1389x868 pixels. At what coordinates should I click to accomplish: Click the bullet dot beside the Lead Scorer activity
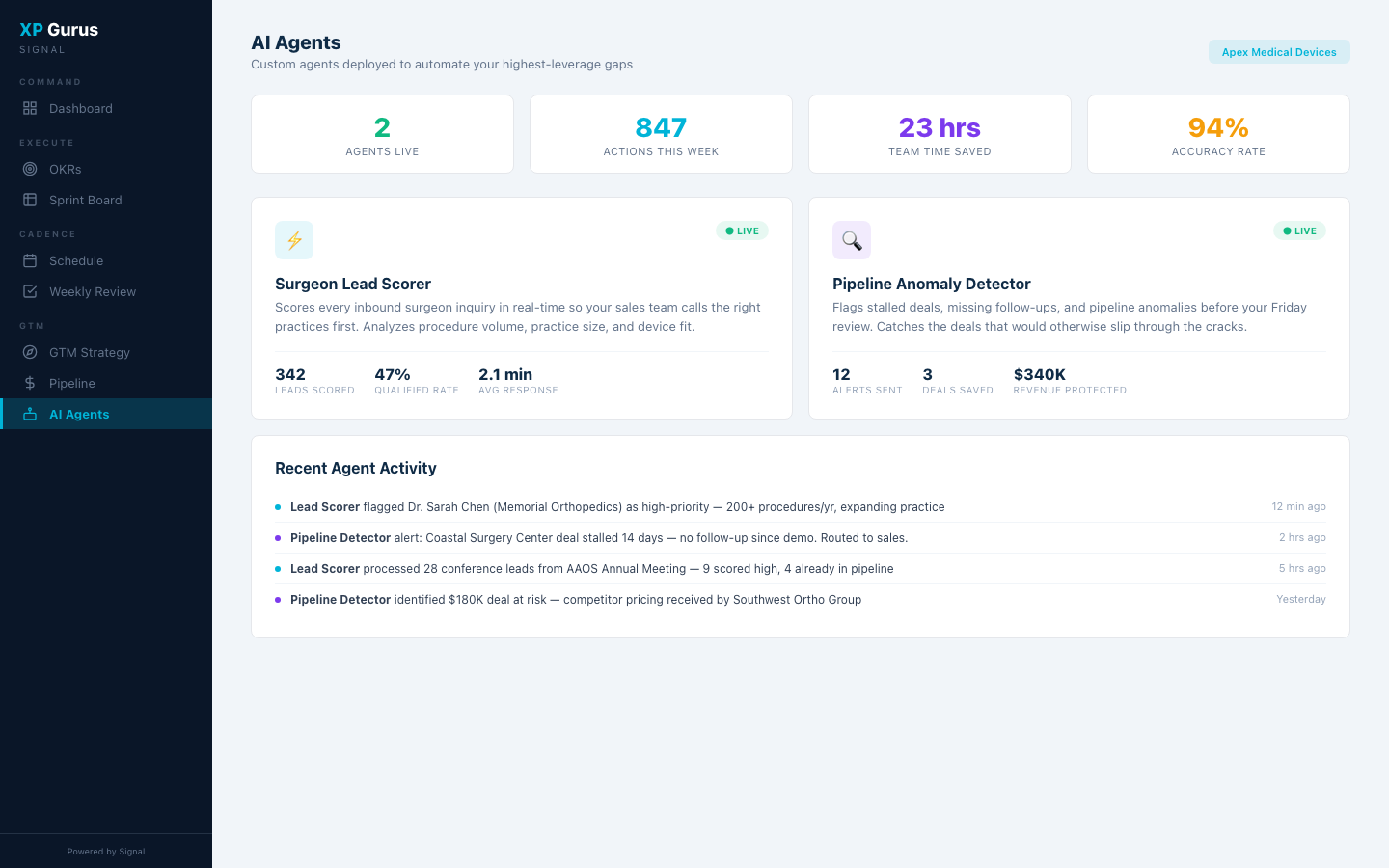(x=279, y=506)
